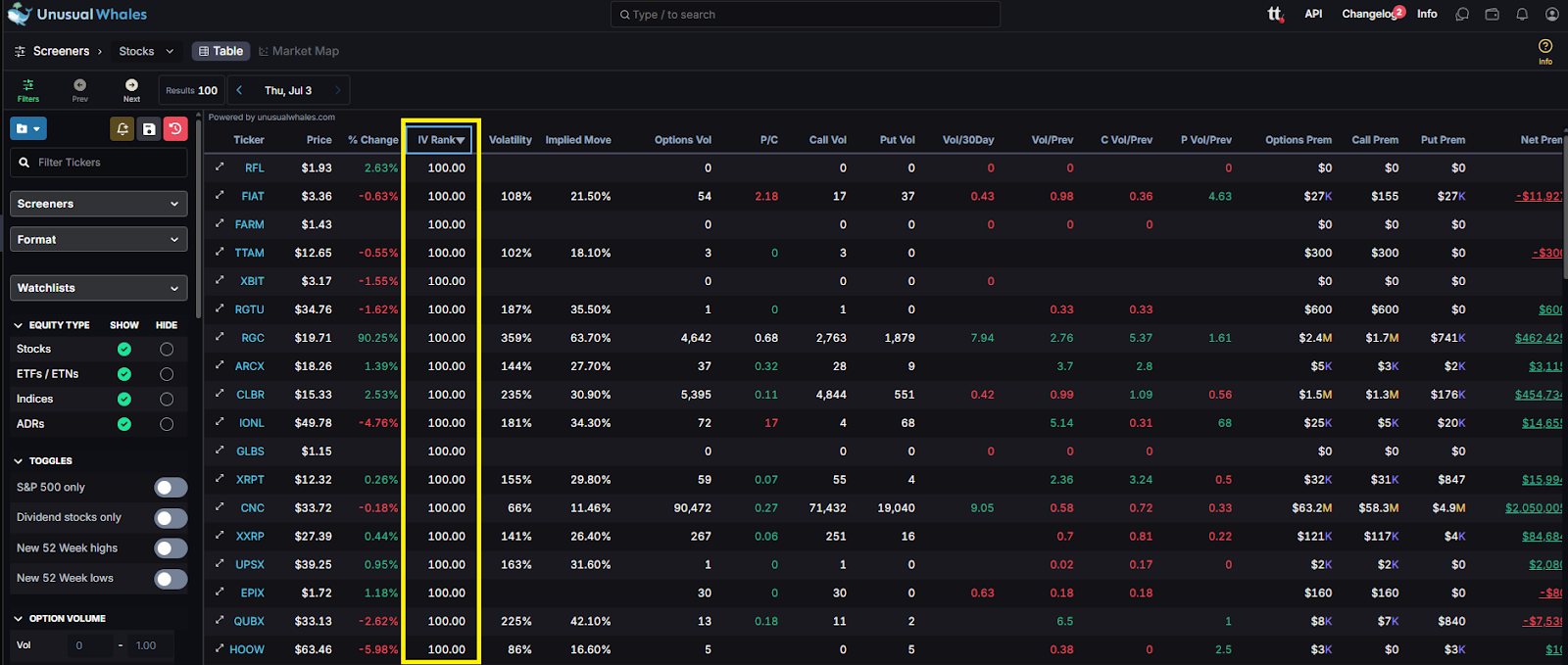Sort by the IV Rank column header
1568x665 pixels.
point(440,139)
